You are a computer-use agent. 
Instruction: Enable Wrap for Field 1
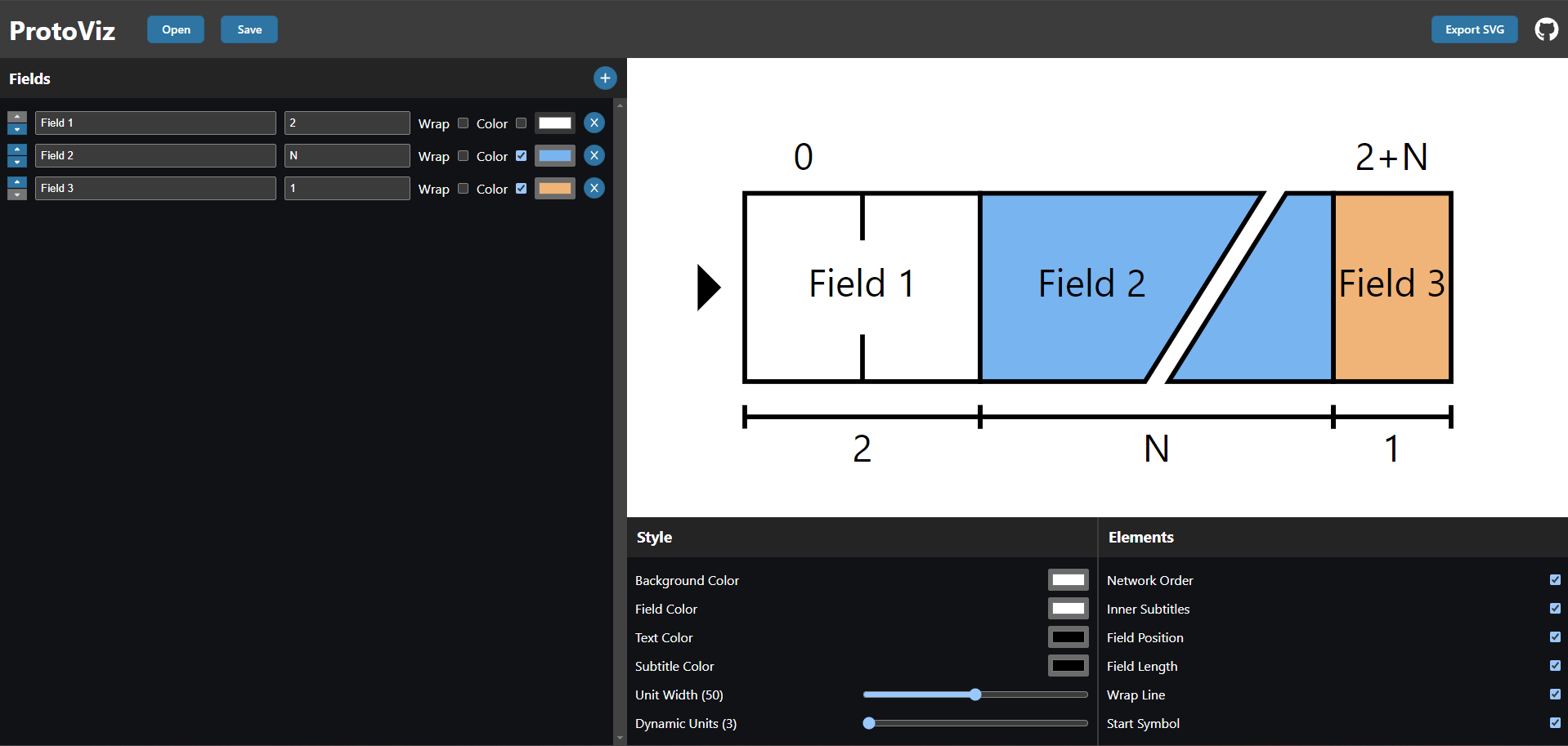click(463, 123)
